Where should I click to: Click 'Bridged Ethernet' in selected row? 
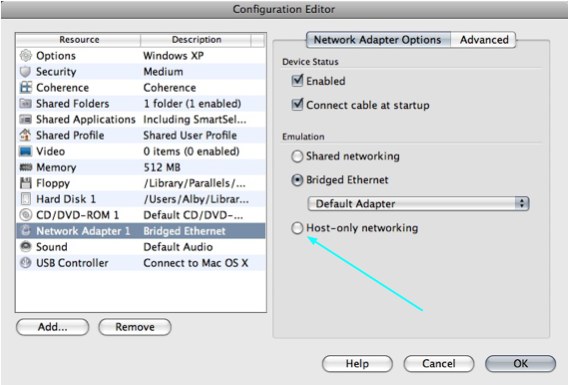(x=184, y=231)
